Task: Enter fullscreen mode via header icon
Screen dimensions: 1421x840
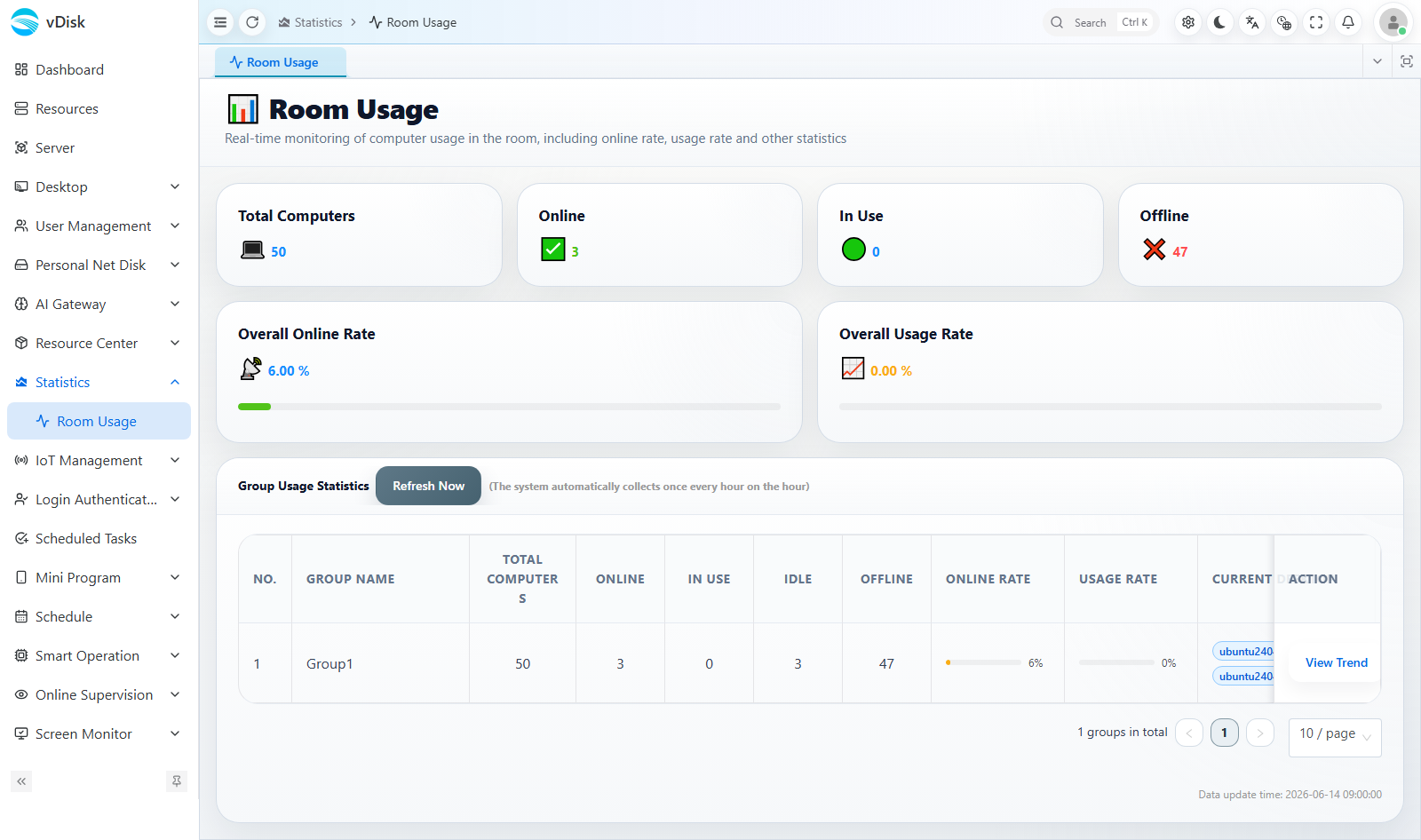Action: click(1316, 22)
